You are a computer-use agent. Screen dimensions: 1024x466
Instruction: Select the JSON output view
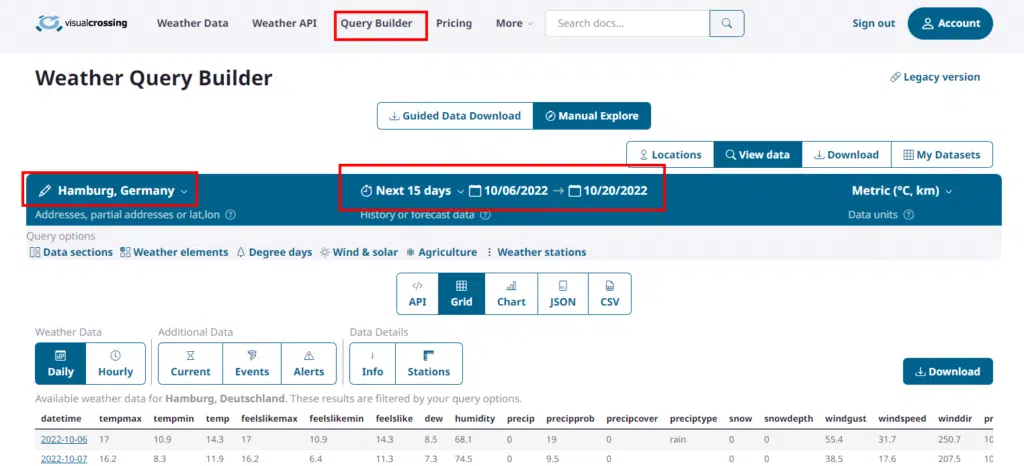tap(563, 294)
